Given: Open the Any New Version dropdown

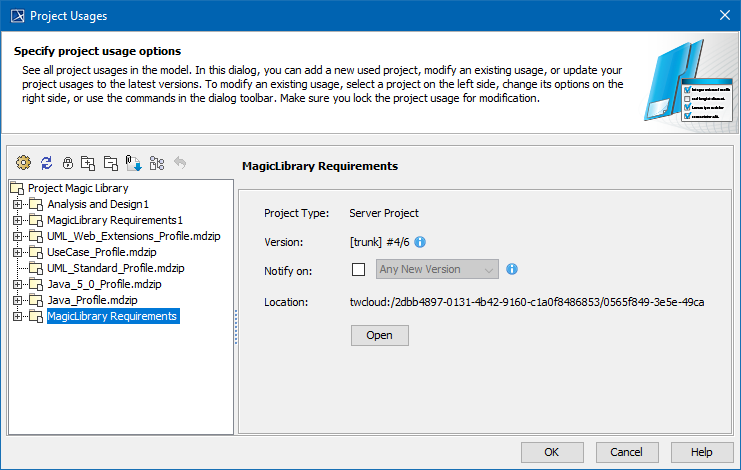Looking at the screenshot, I should 437,269.
